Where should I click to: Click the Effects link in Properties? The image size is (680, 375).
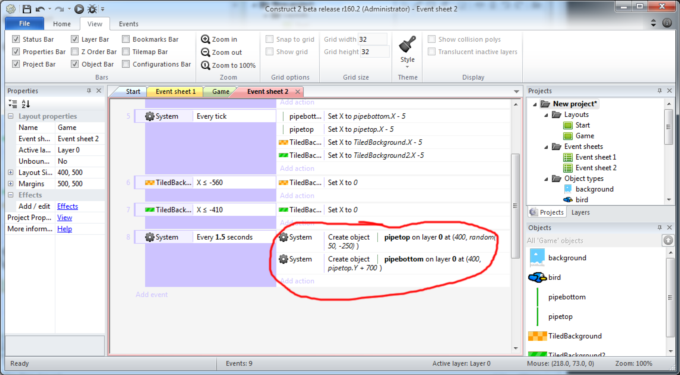click(68, 206)
